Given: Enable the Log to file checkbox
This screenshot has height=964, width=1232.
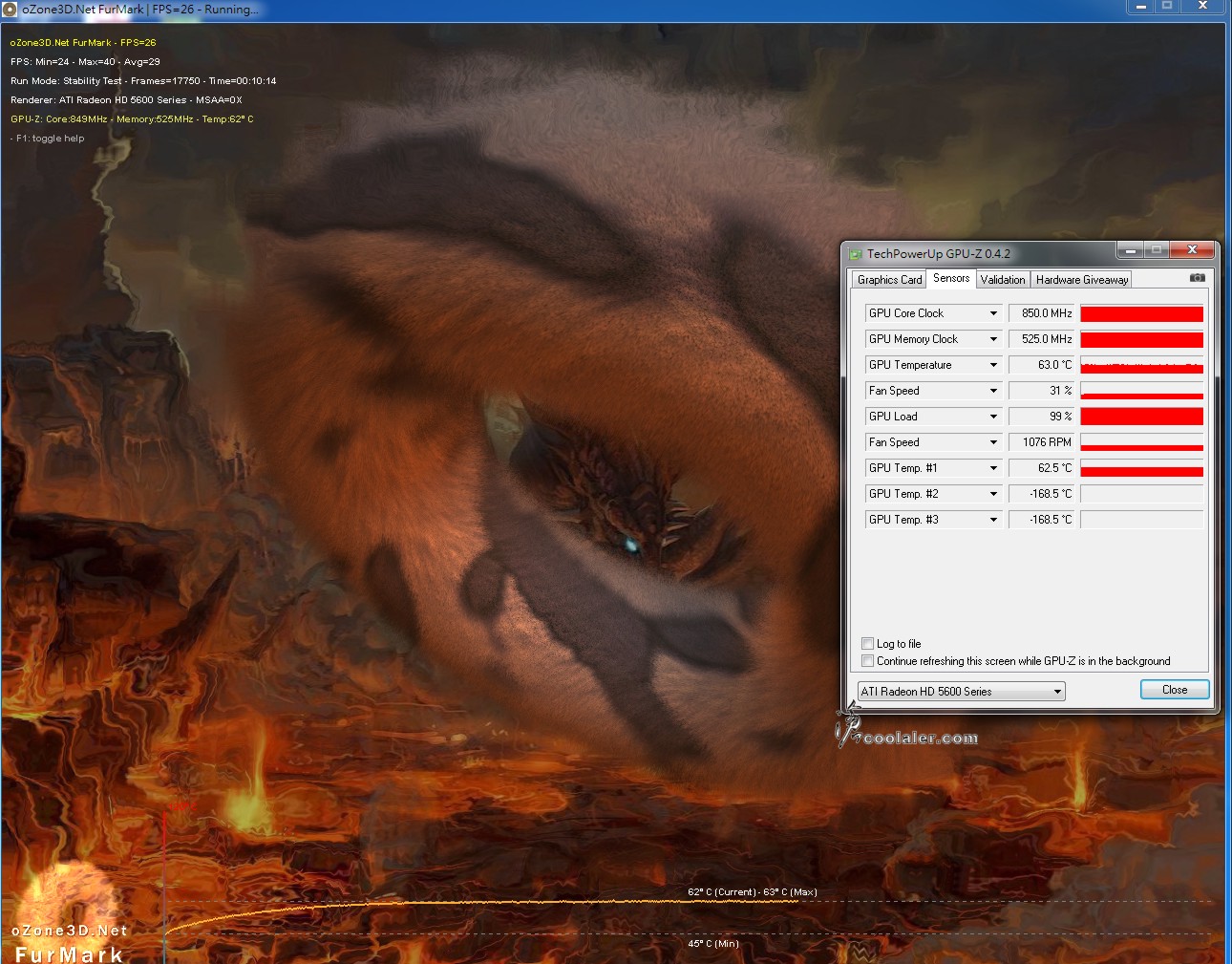Looking at the screenshot, I should click(x=867, y=644).
